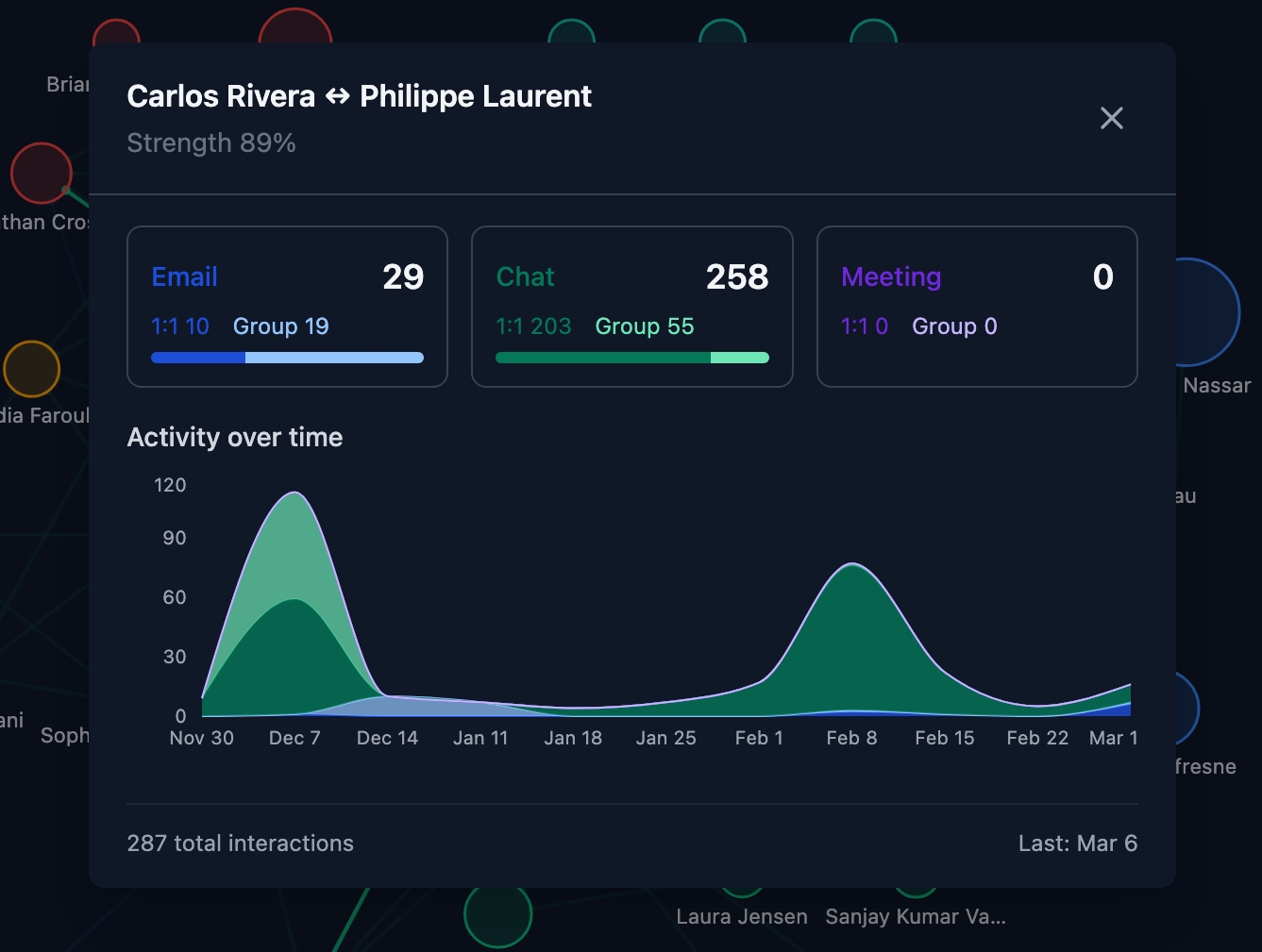Click the 287 total interactions text

[241, 843]
